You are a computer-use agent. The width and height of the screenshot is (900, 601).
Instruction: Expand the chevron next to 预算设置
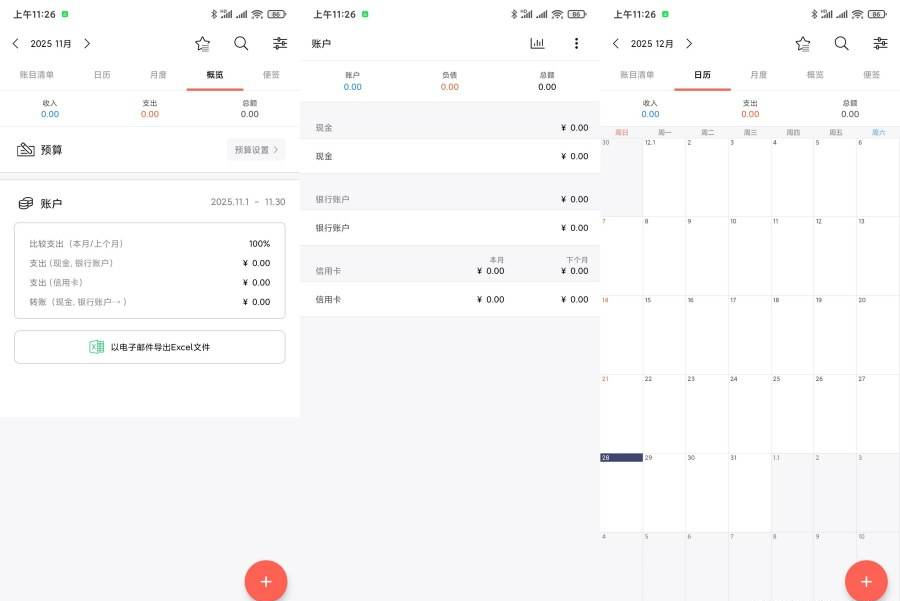[276, 149]
